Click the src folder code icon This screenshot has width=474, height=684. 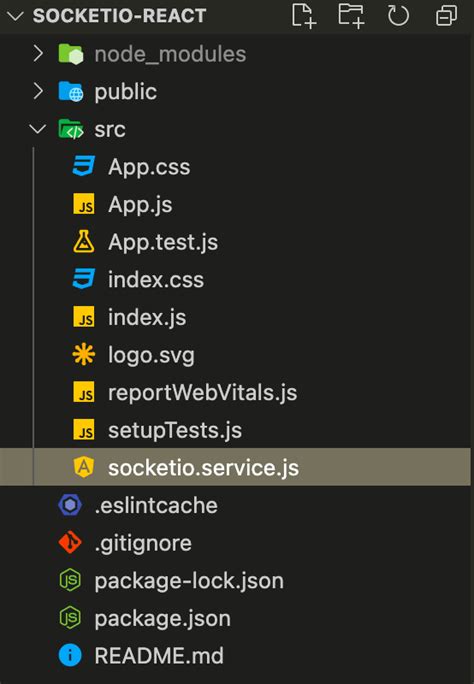pos(71,129)
